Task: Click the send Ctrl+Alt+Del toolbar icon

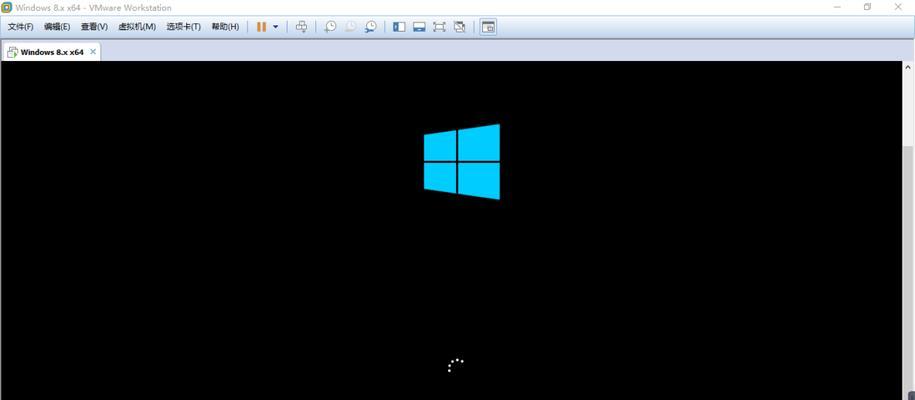Action: 302,27
